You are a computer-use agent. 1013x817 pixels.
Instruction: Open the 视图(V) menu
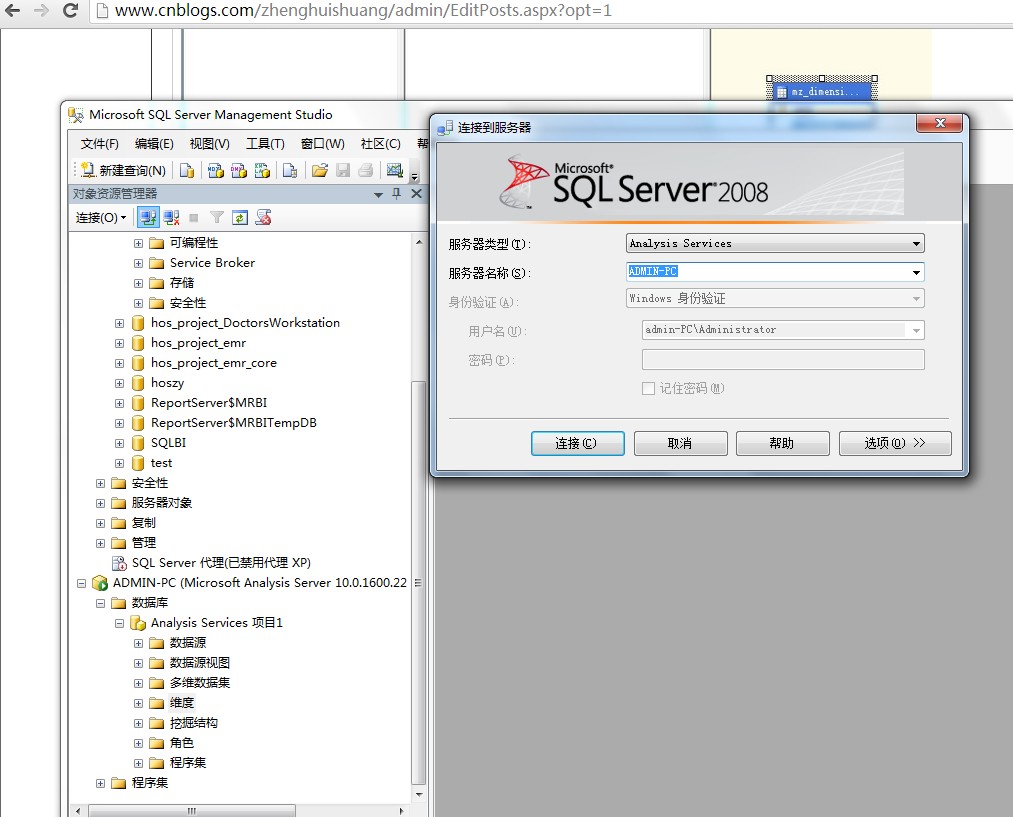209,144
